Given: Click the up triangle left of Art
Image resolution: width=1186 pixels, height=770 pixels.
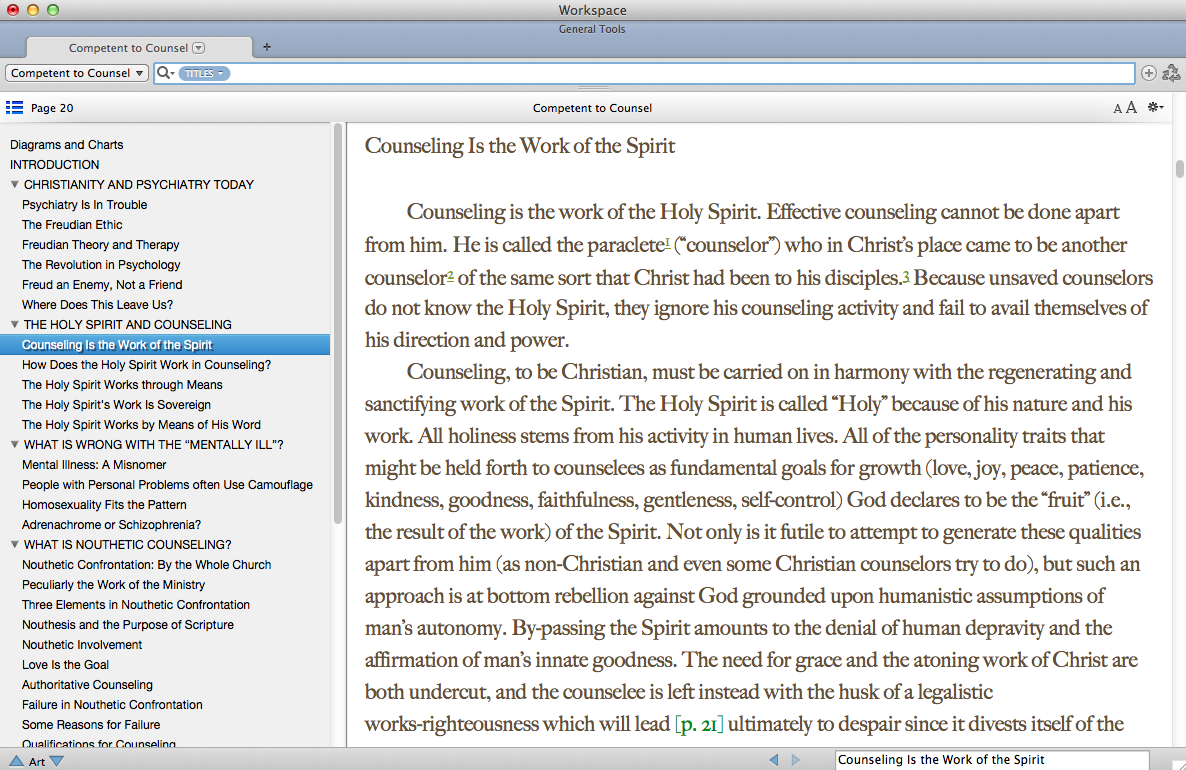Looking at the screenshot, I should point(16,761).
